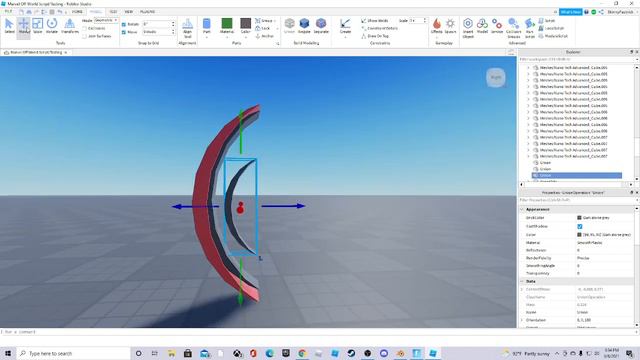Expand the Orientation property

pyautogui.click(x=522, y=320)
